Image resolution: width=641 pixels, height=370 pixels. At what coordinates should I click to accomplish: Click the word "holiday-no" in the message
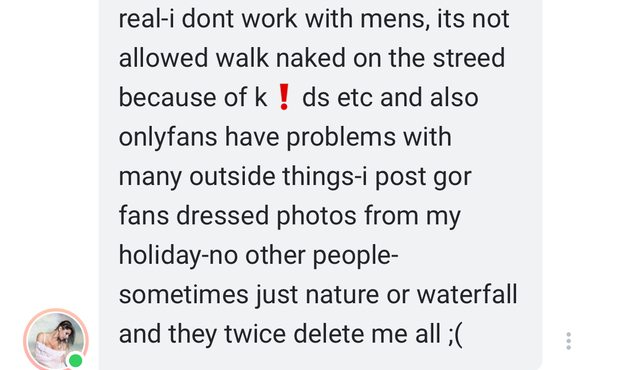point(178,256)
